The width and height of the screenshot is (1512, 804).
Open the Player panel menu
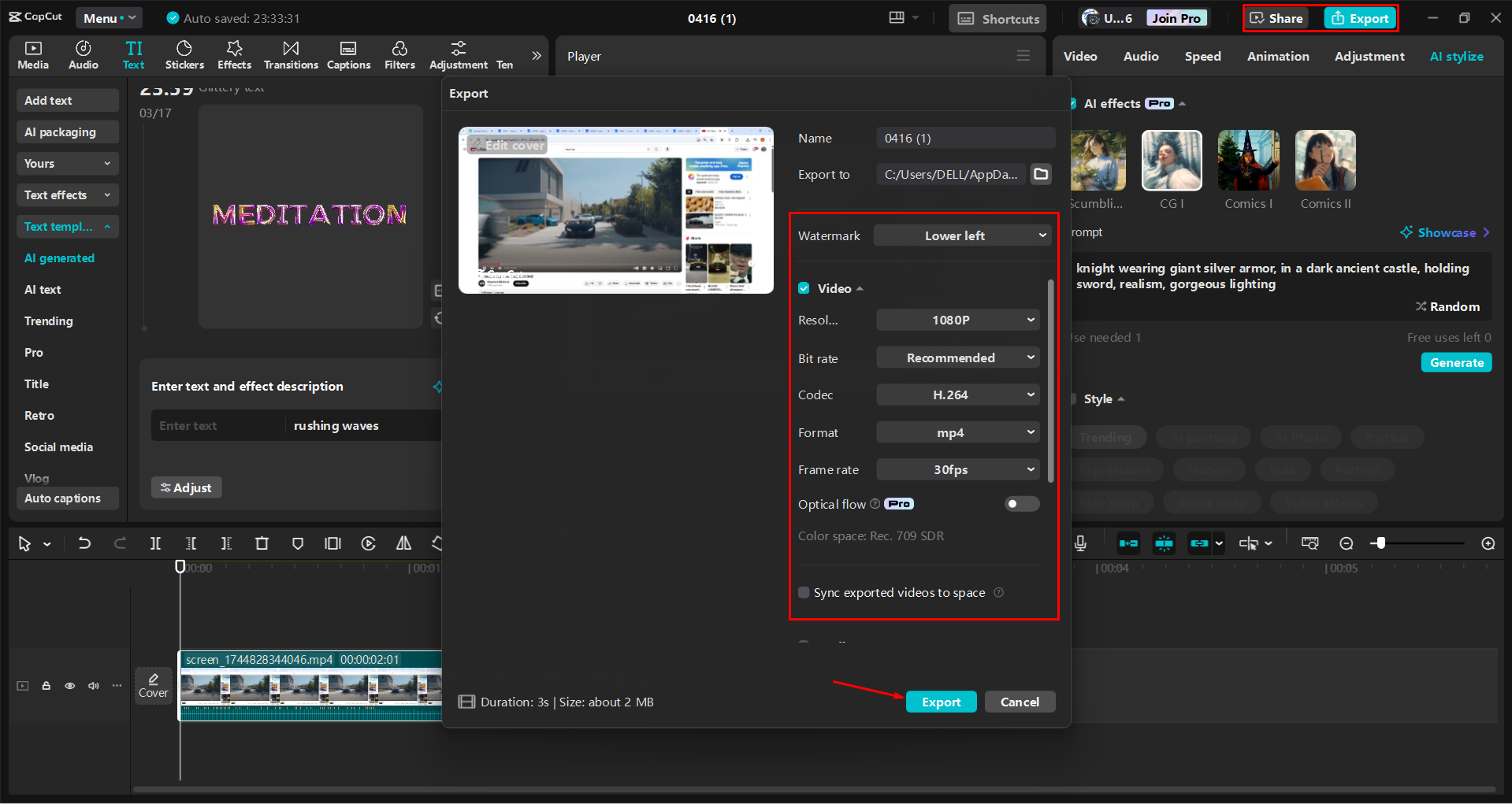(x=1023, y=56)
